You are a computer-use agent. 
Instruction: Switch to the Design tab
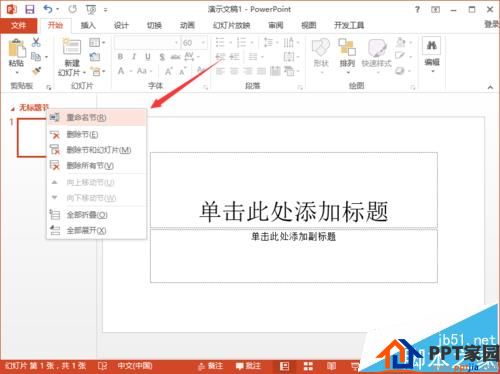(x=121, y=25)
